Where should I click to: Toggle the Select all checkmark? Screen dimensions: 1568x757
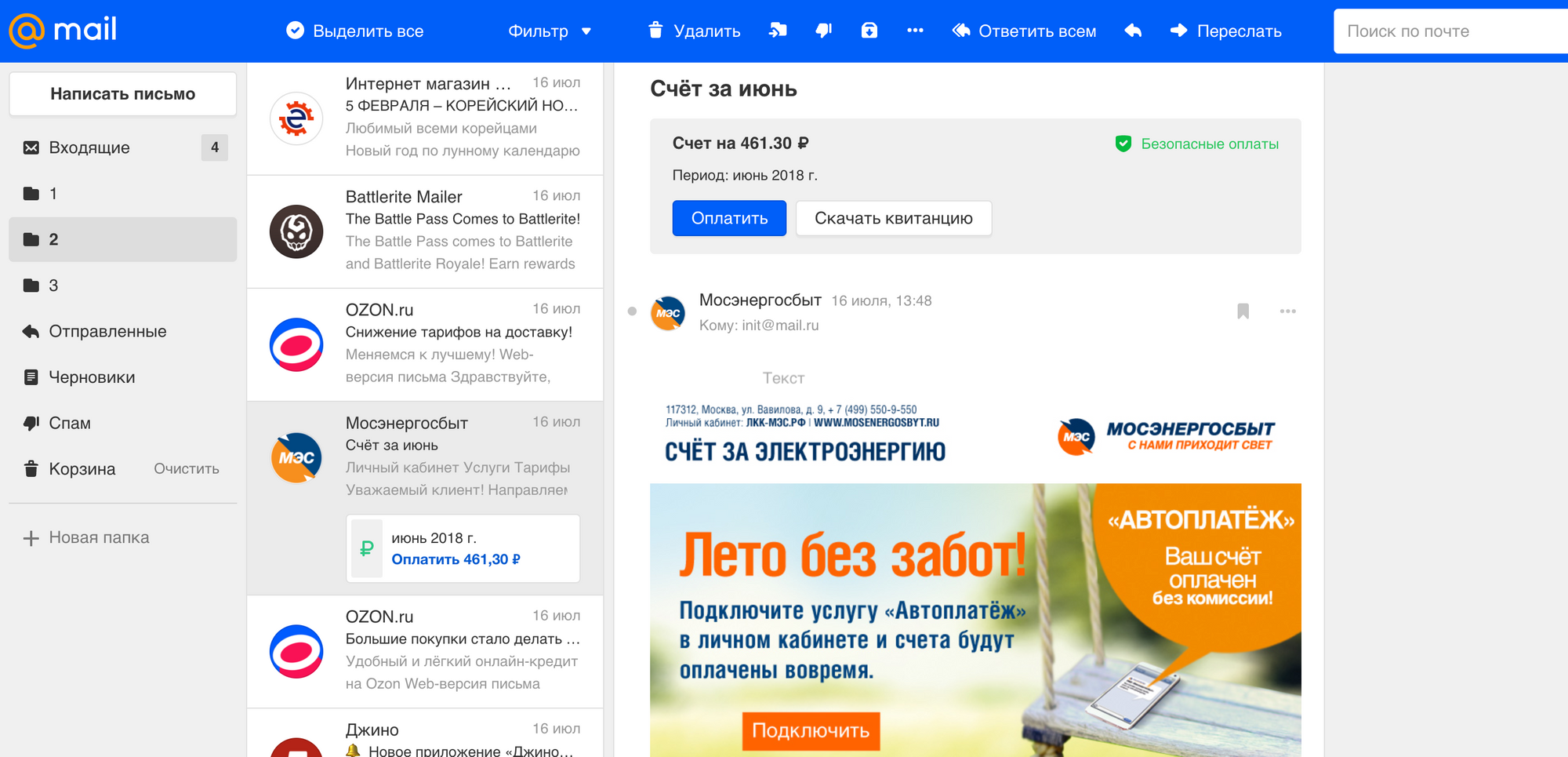[x=295, y=31]
